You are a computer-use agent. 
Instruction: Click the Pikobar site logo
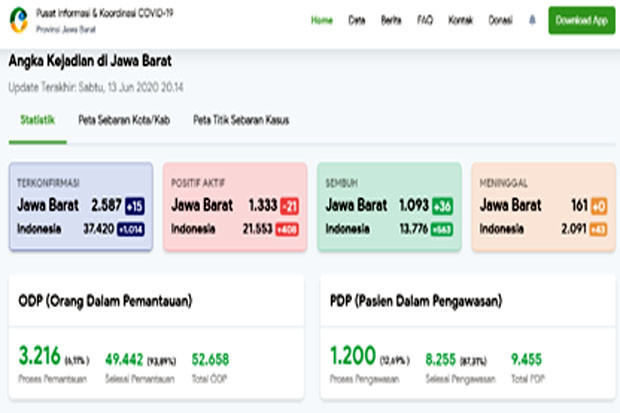(x=19, y=20)
